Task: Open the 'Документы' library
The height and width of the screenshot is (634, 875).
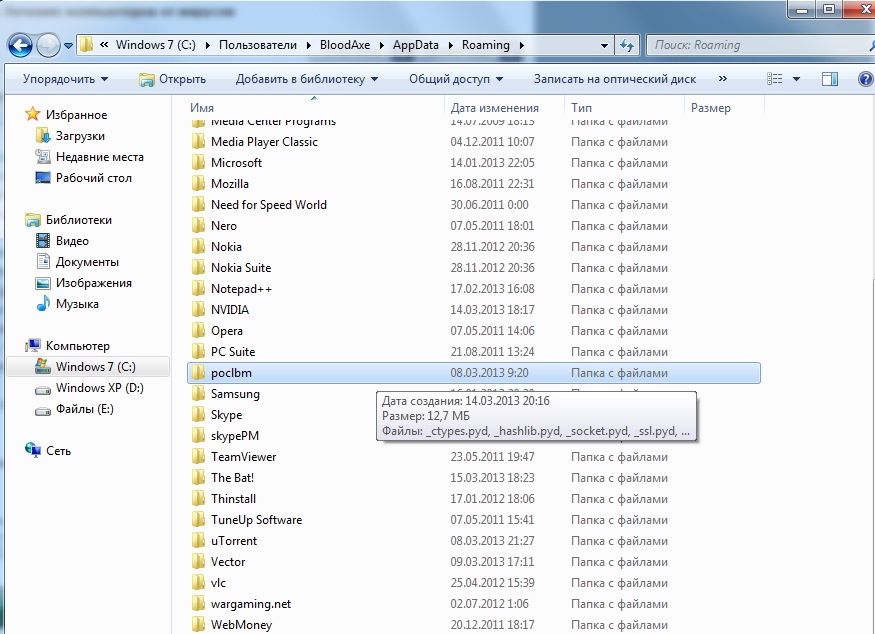Action: [x=87, y=262]
